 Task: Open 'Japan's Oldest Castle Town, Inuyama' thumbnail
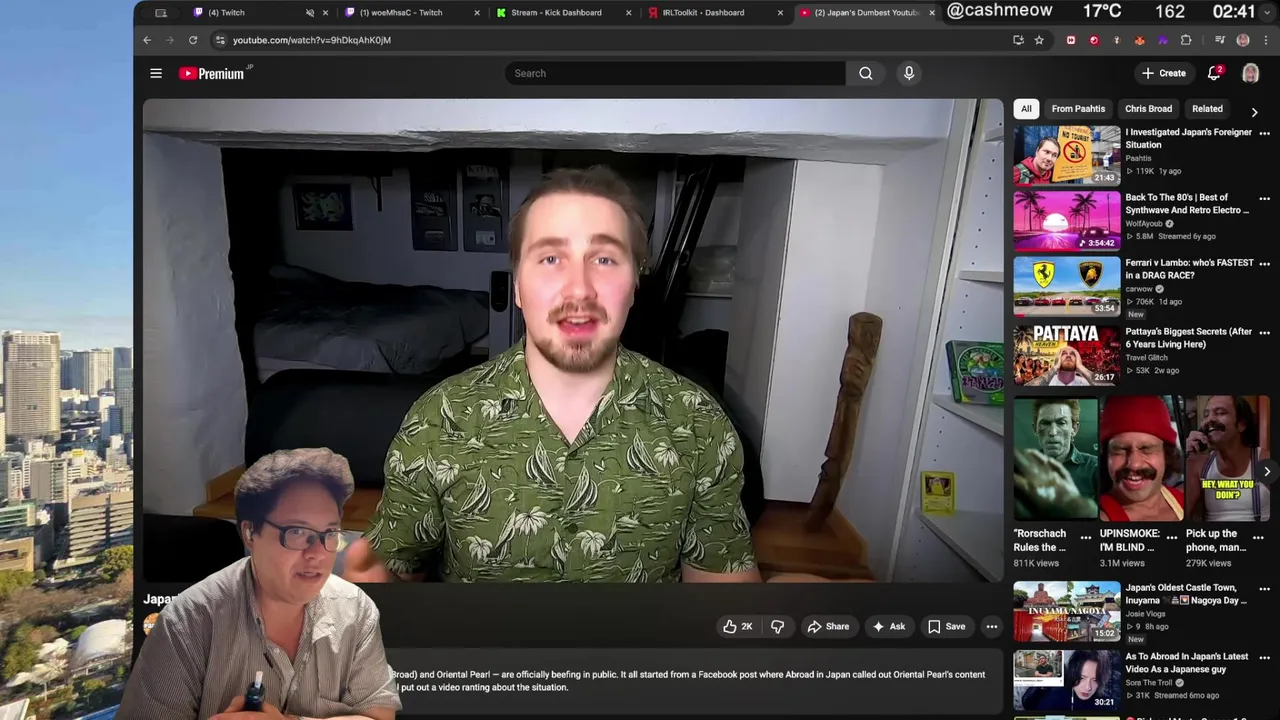tap(1067, 611)
